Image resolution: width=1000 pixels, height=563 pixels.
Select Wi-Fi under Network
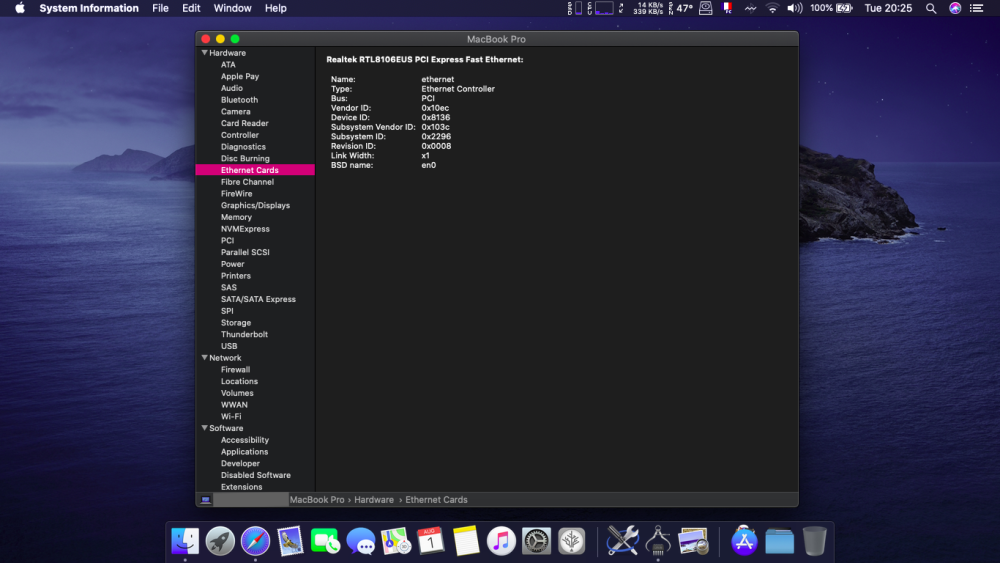point(231,416)
